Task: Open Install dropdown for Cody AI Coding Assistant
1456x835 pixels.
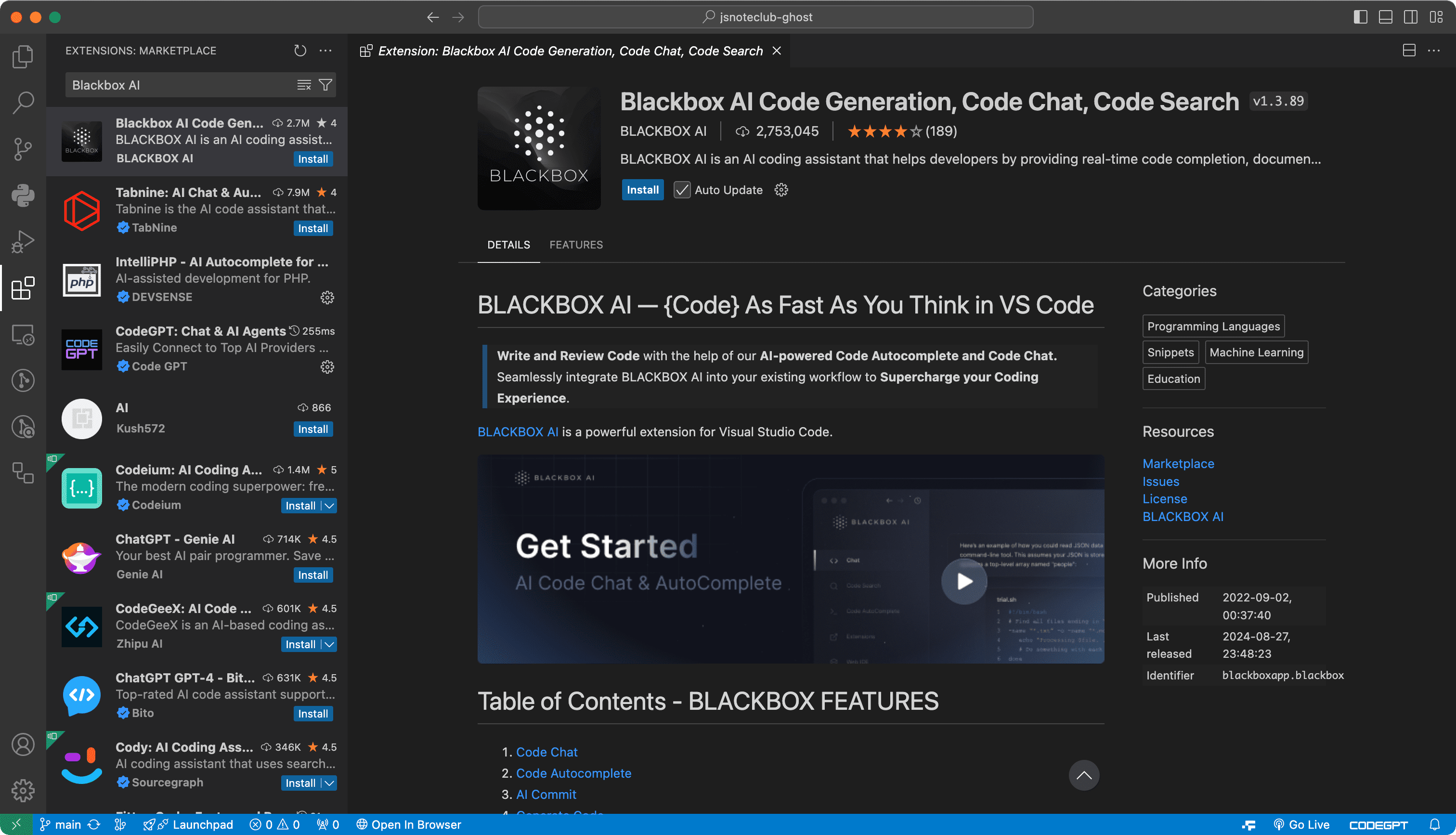Action: tap(328, 783)
